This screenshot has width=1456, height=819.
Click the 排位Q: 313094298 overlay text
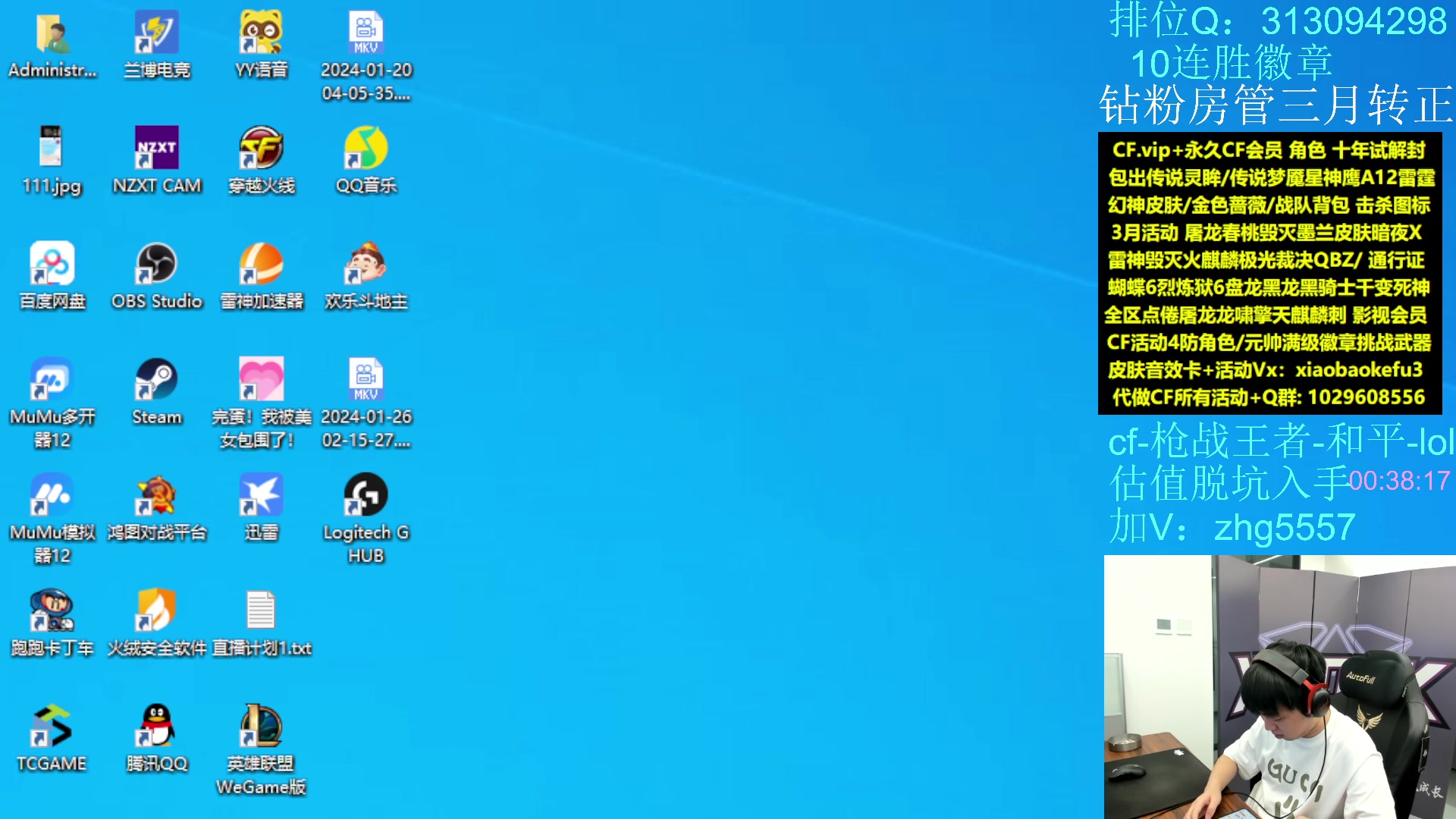click(x=1278, y=20)
